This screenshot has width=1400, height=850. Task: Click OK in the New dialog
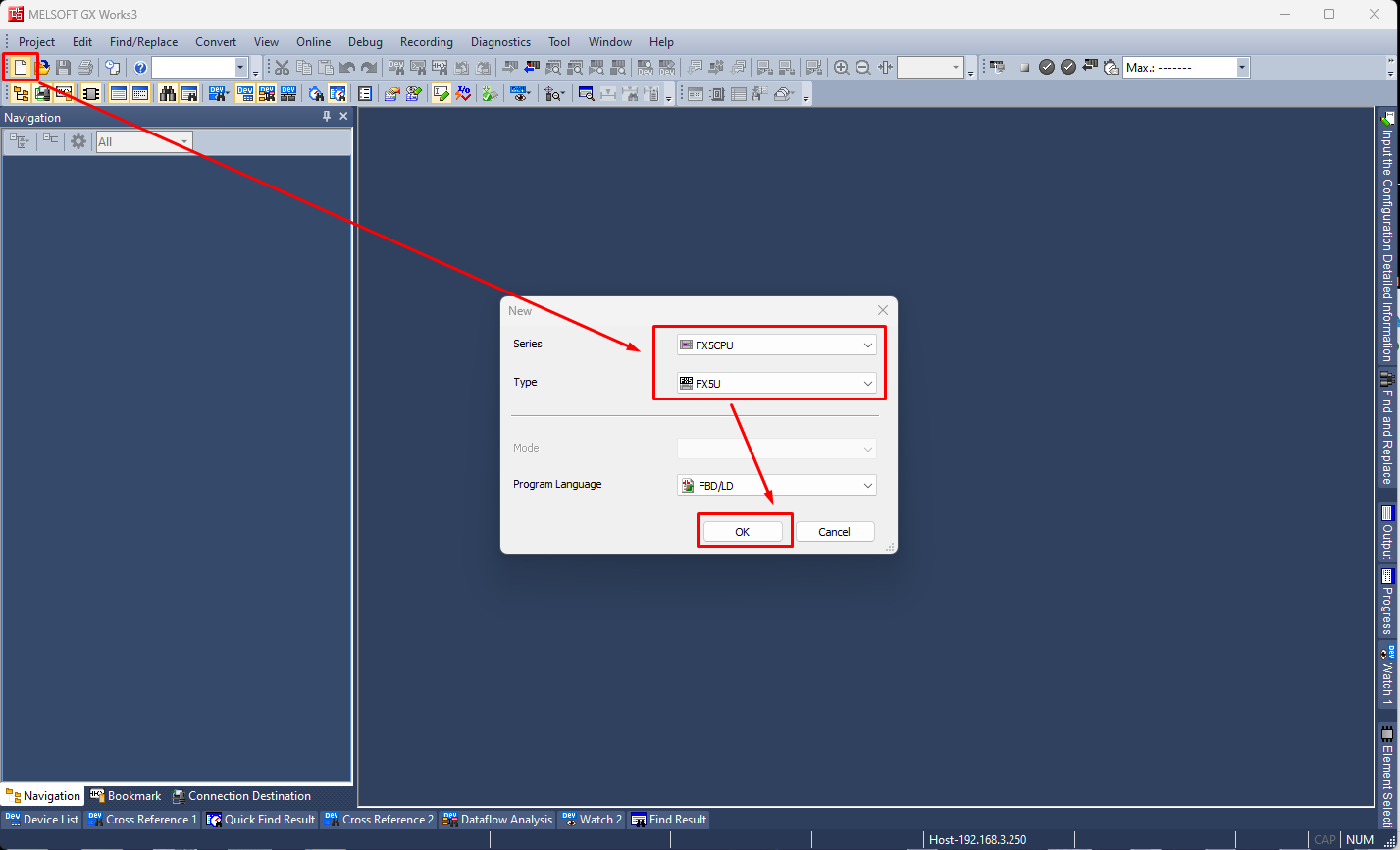point(743,532)
